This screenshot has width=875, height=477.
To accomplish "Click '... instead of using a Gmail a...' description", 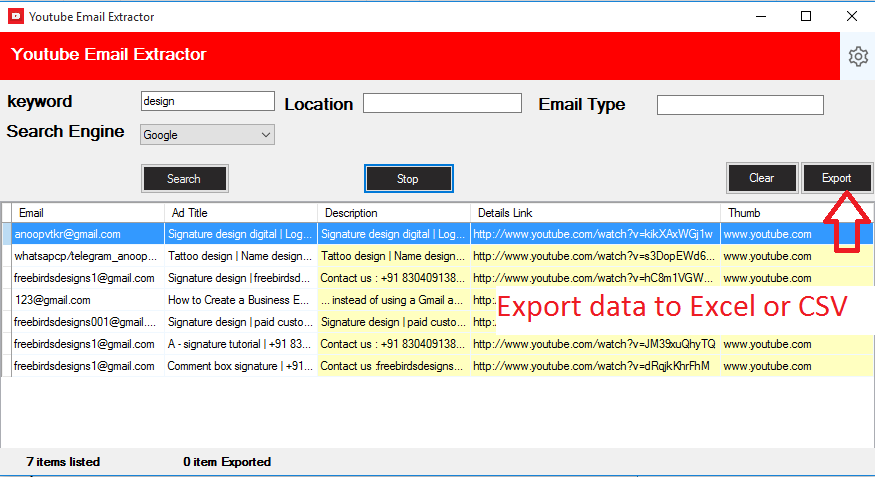I will coord(393,300).
